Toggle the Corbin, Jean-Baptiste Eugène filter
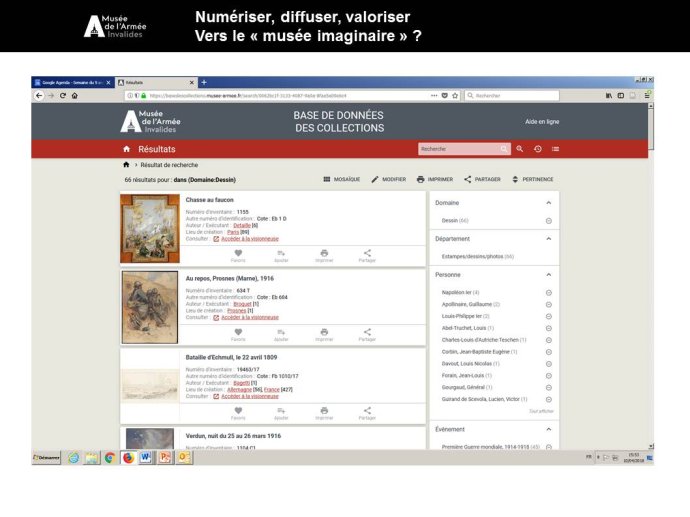 549,352
